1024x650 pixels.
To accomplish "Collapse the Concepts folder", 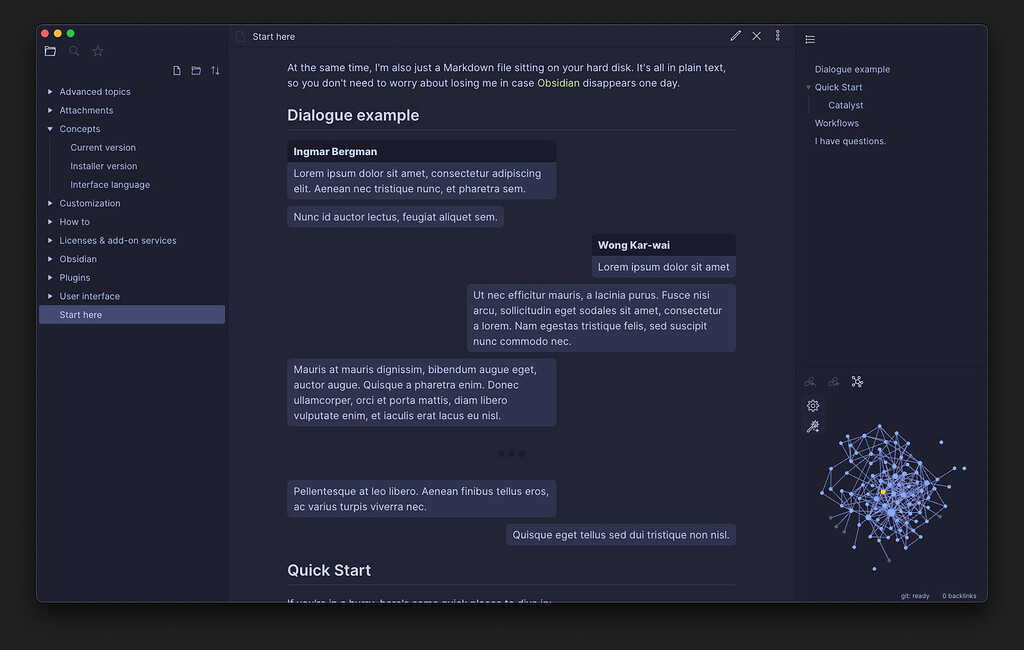I will click(x=48, y=128).
